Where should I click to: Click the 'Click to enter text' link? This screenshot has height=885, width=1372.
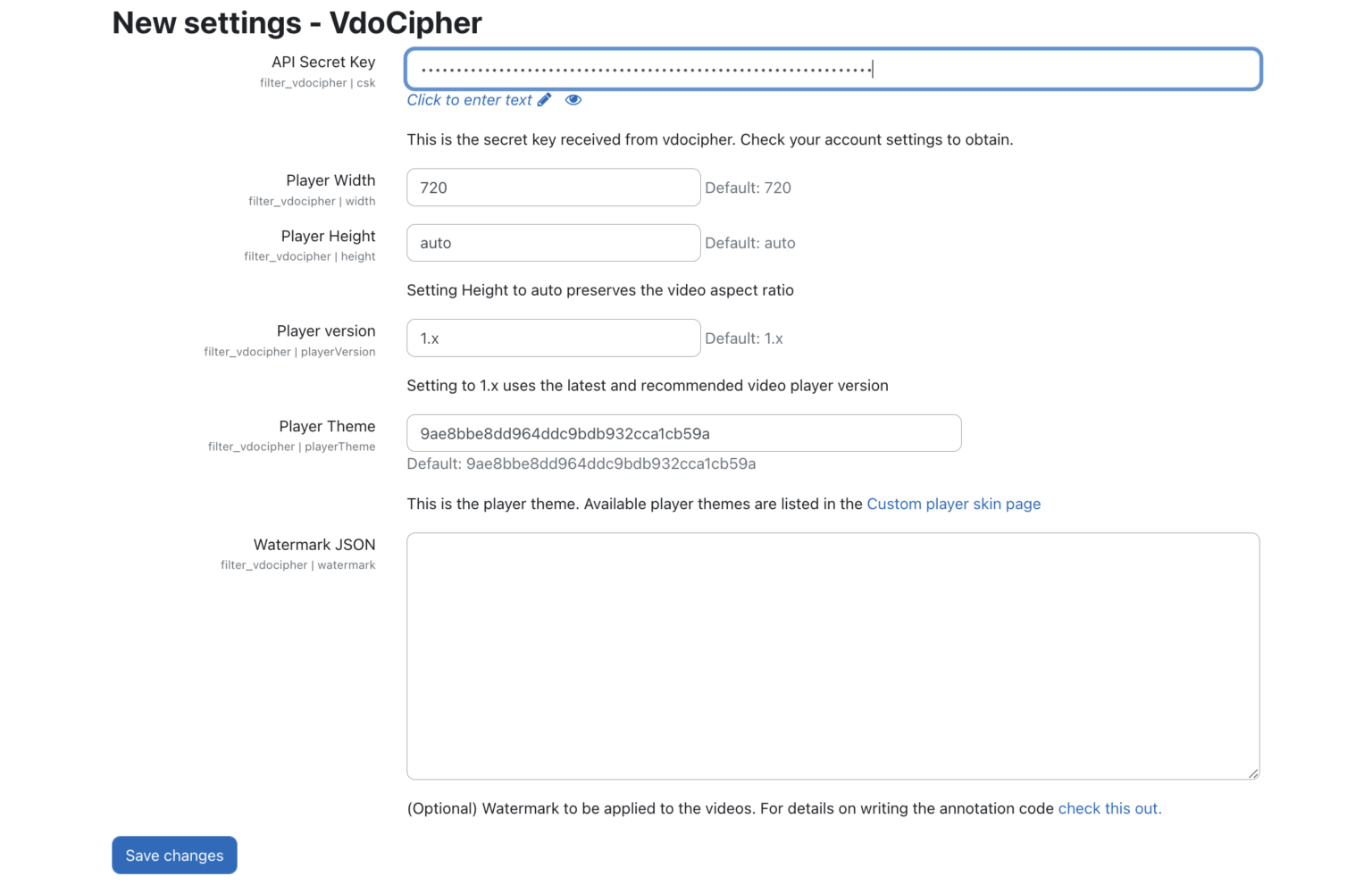point(469,100)
